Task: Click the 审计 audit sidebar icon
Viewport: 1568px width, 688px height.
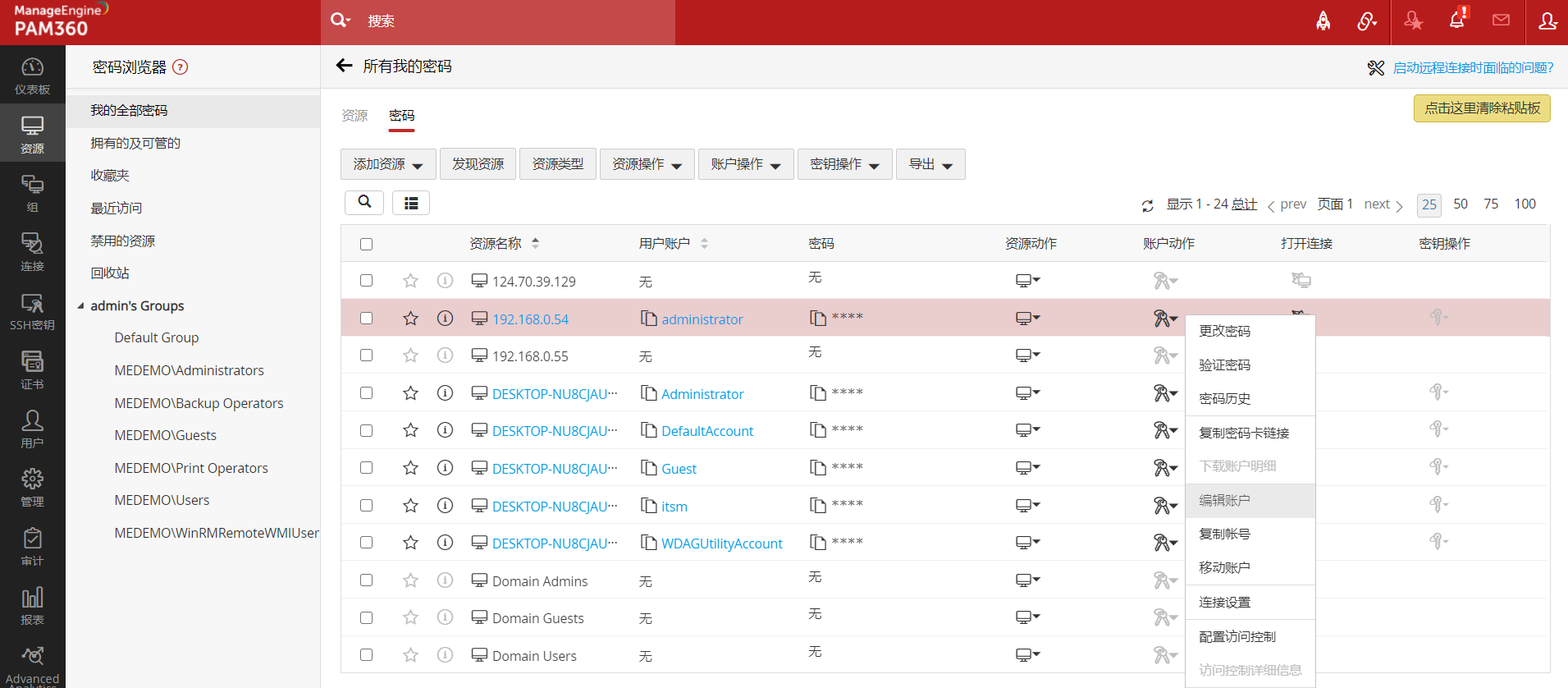Action: pyautogui.click(x=32, y=547)
